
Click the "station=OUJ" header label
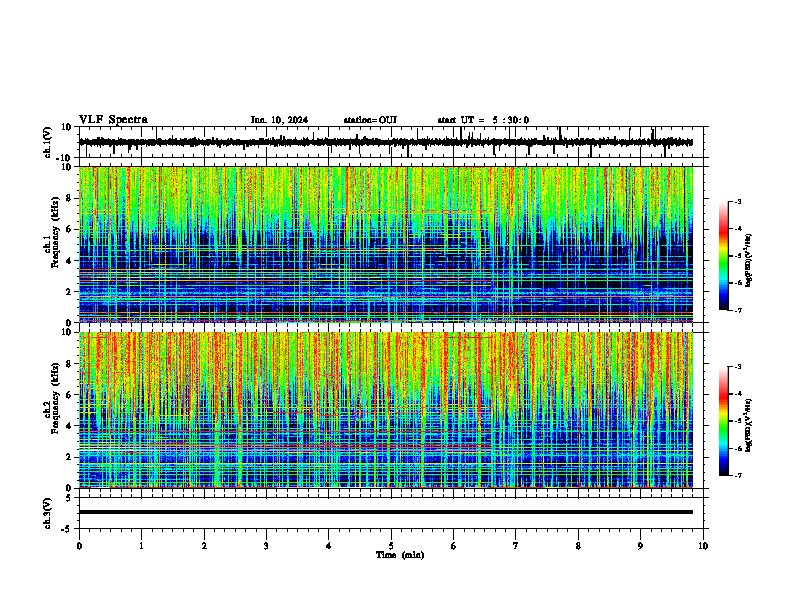click(x=370, y=120)
